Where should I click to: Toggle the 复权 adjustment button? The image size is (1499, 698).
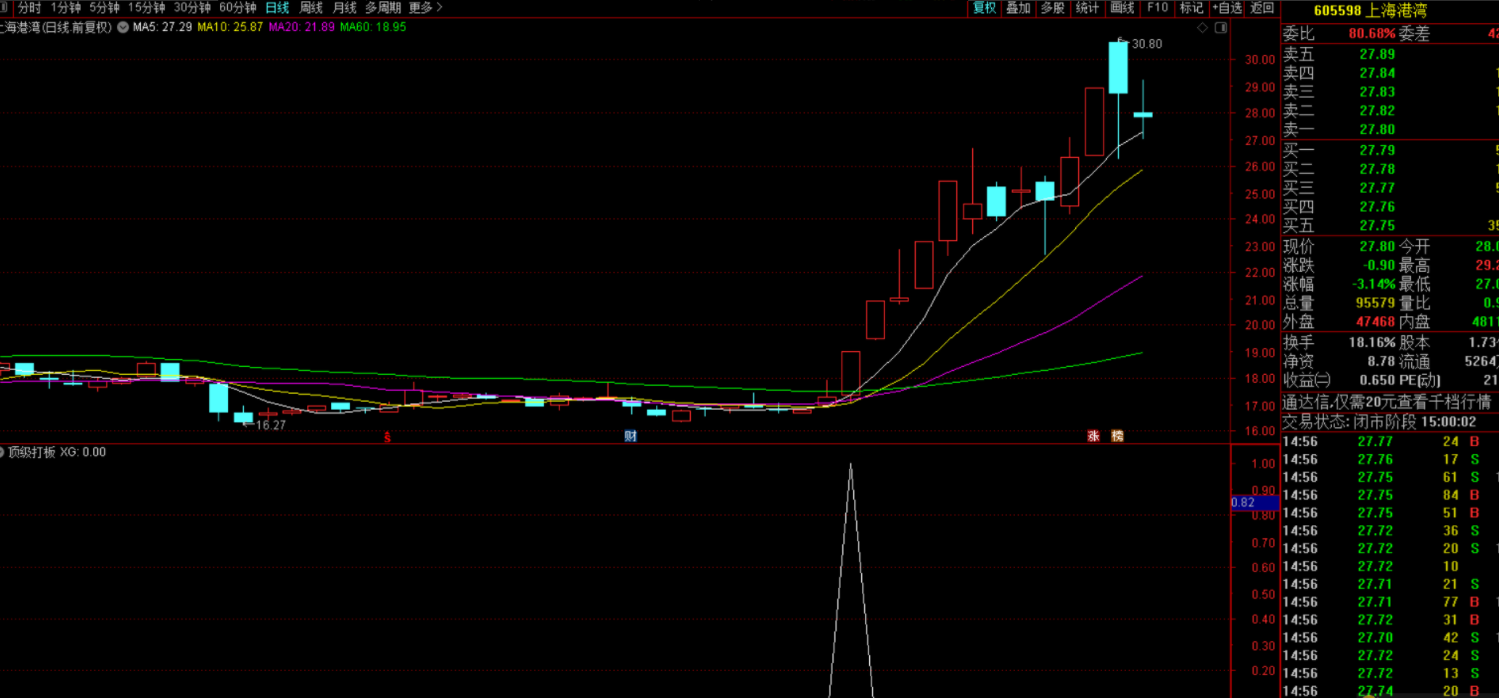coord(984,7)
